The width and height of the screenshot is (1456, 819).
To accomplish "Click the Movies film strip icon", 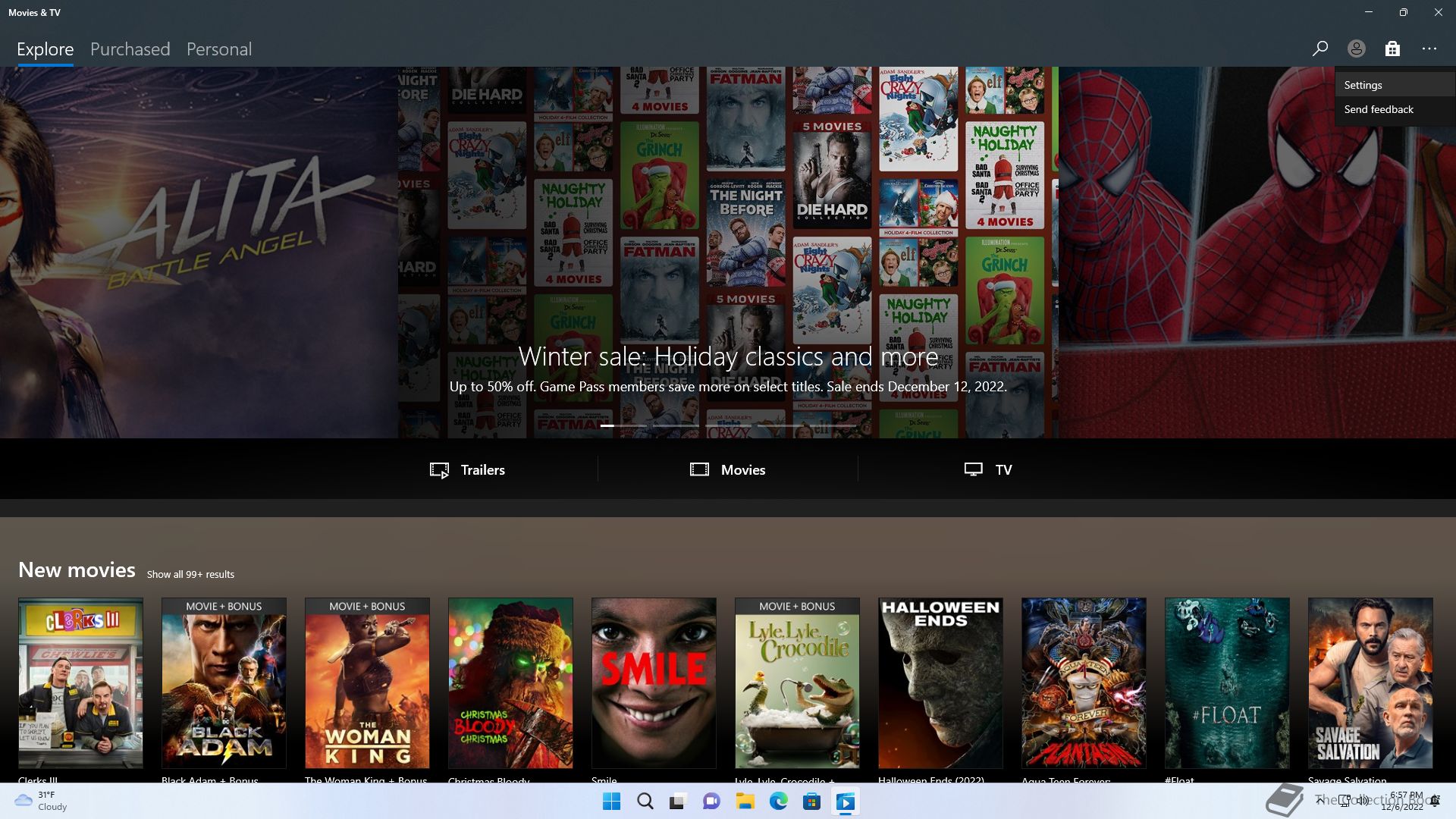I will 699,469.
